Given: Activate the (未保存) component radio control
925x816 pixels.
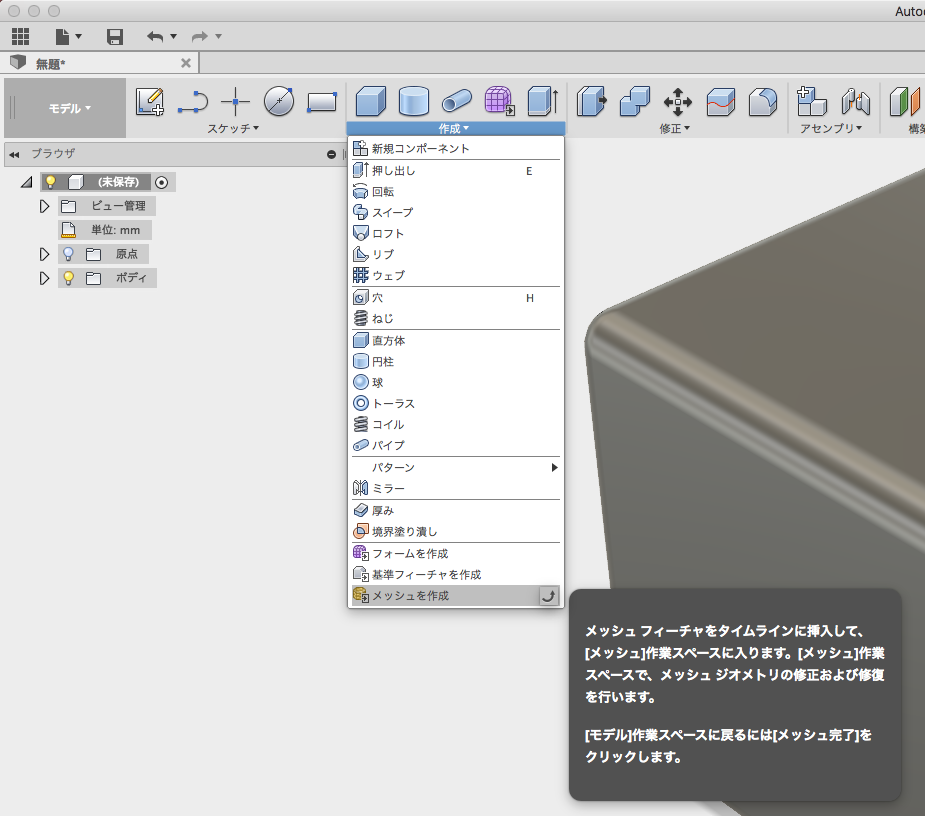Looking at the screenshot, I should 160,181.
